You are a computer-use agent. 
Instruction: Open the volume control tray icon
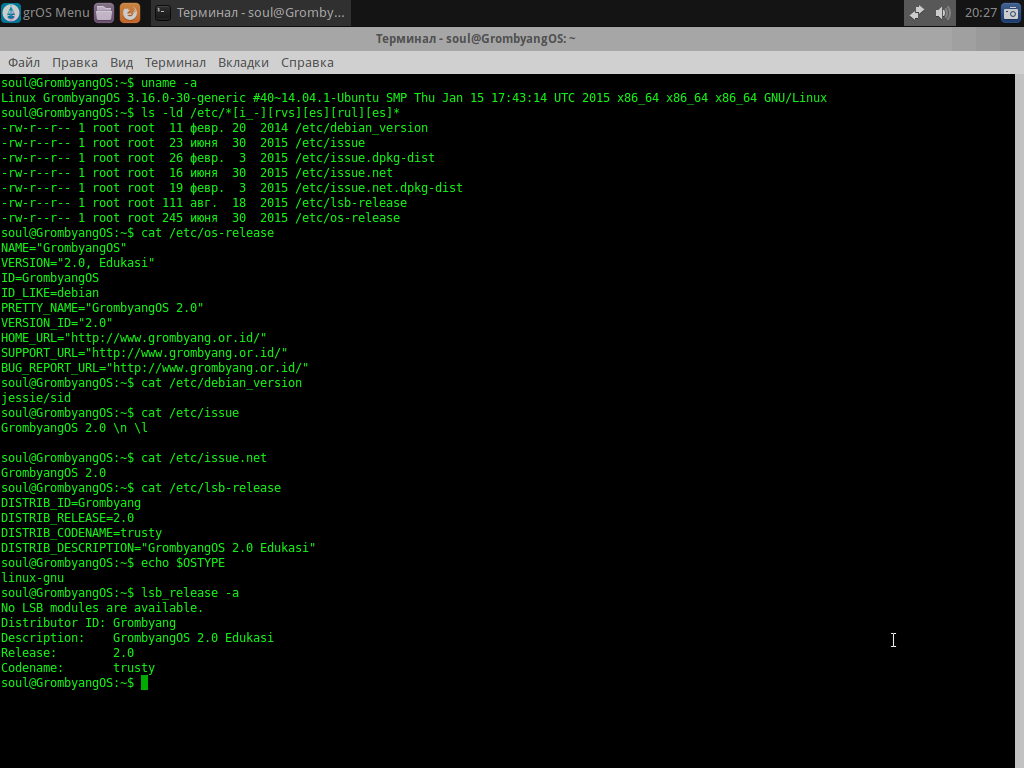click(942, 12)
